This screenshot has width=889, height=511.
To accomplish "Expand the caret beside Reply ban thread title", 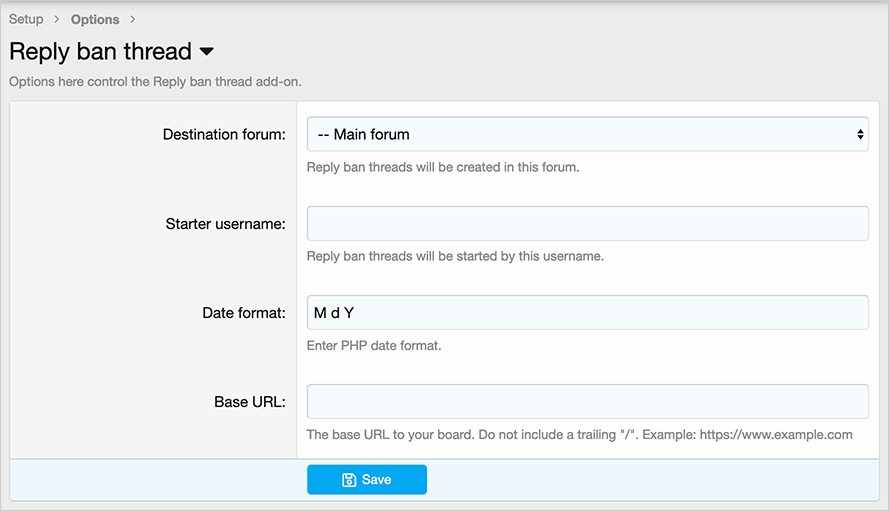I will [x=207, y=51].
